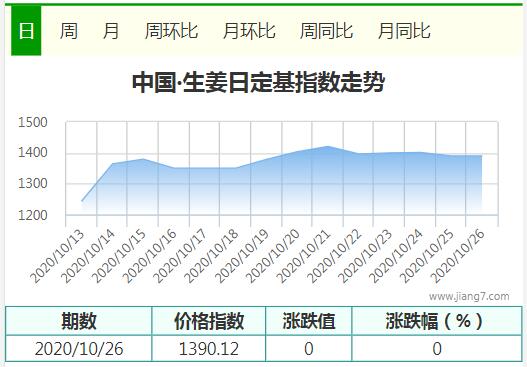Image resolution: width=527 pixels, height=367 pixels.
Task: Select the 日 daily tab
Action: click(26, 31)
